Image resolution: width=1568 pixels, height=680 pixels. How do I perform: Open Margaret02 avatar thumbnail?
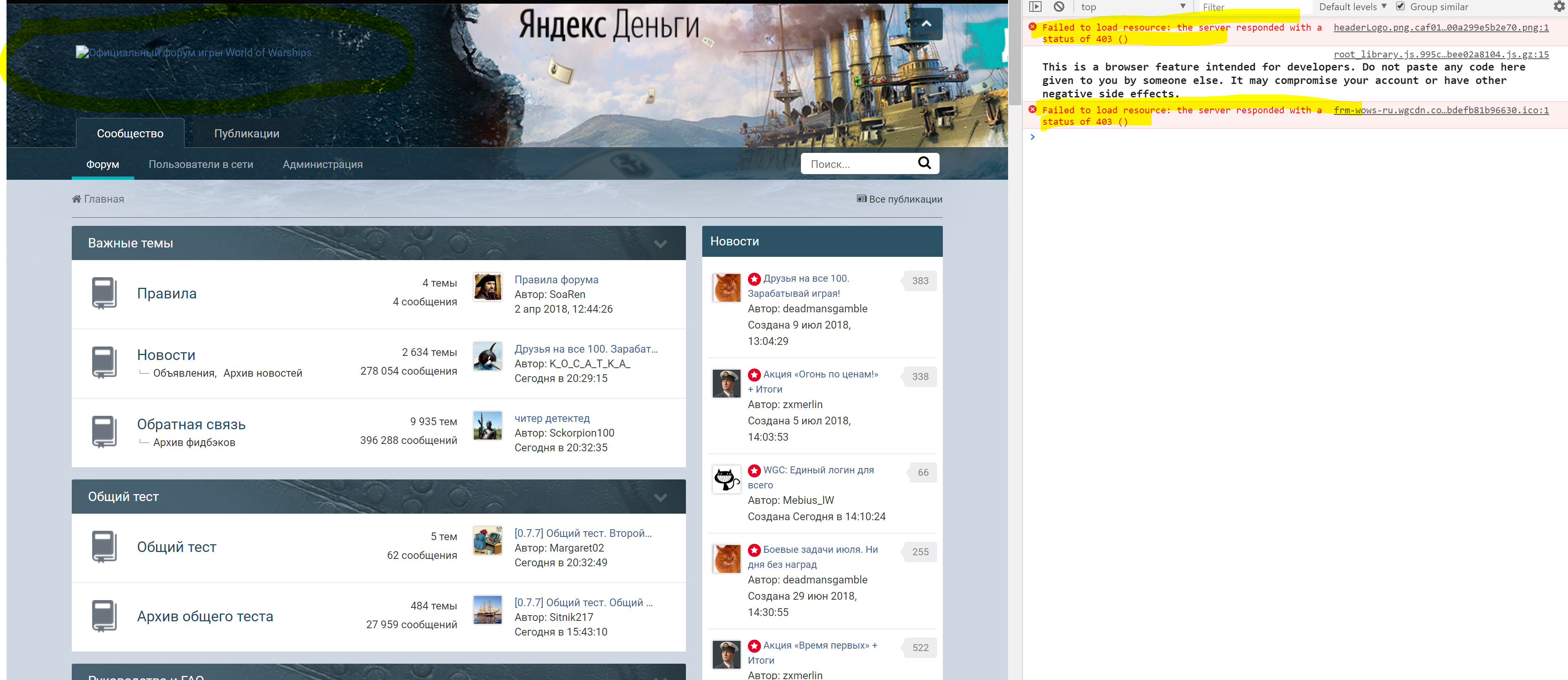click(x=488, y=541)
